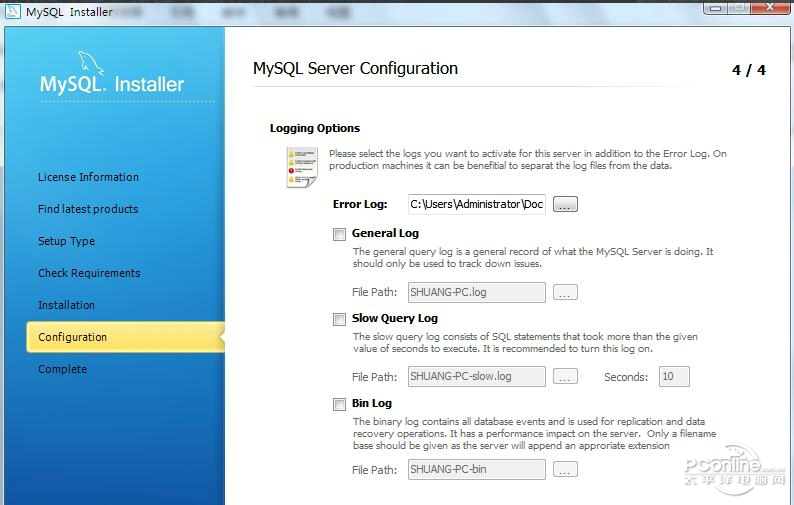
Task: Select the highlighted Configuration step
Action: pos(126,337)
